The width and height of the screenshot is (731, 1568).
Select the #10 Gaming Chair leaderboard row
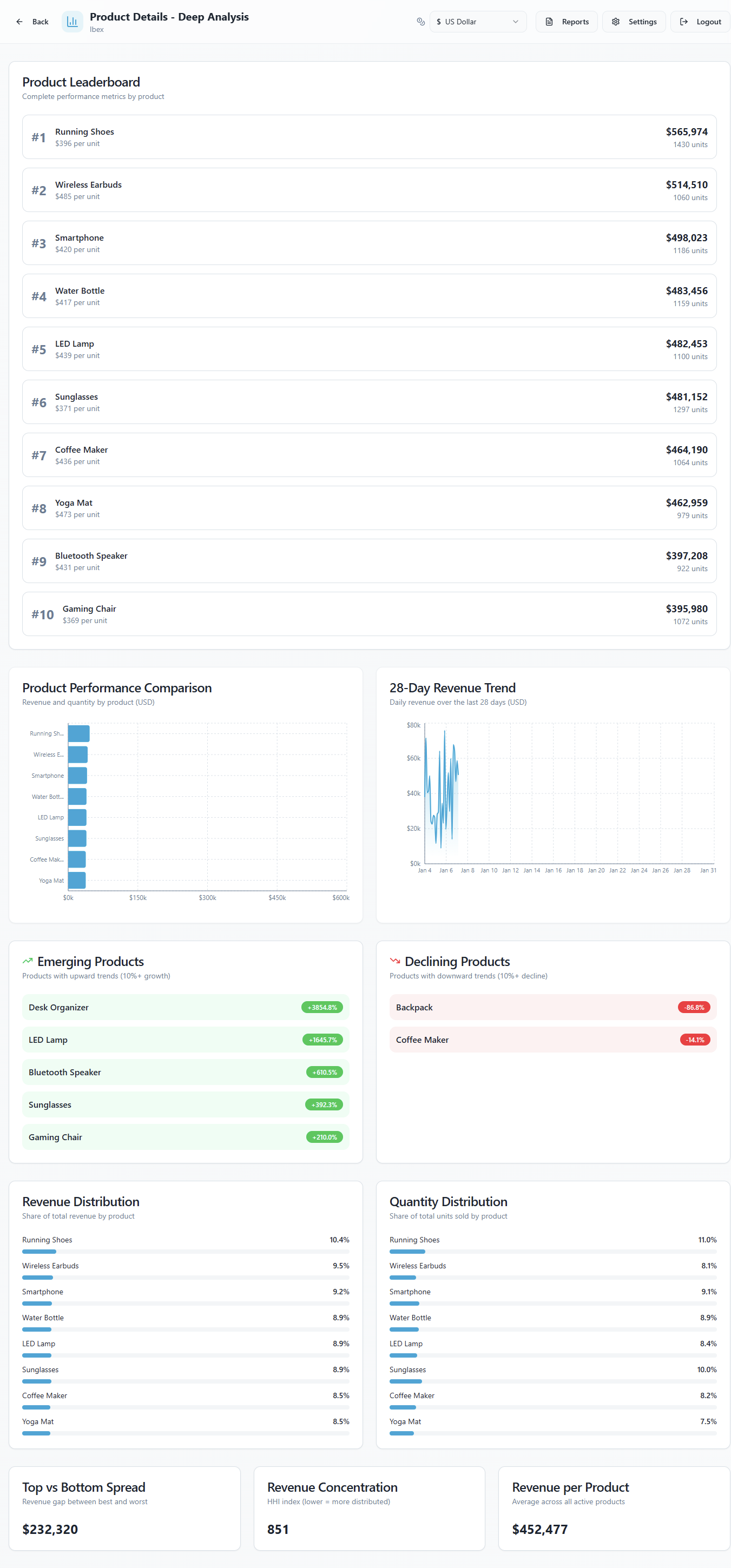click(369, 613)
